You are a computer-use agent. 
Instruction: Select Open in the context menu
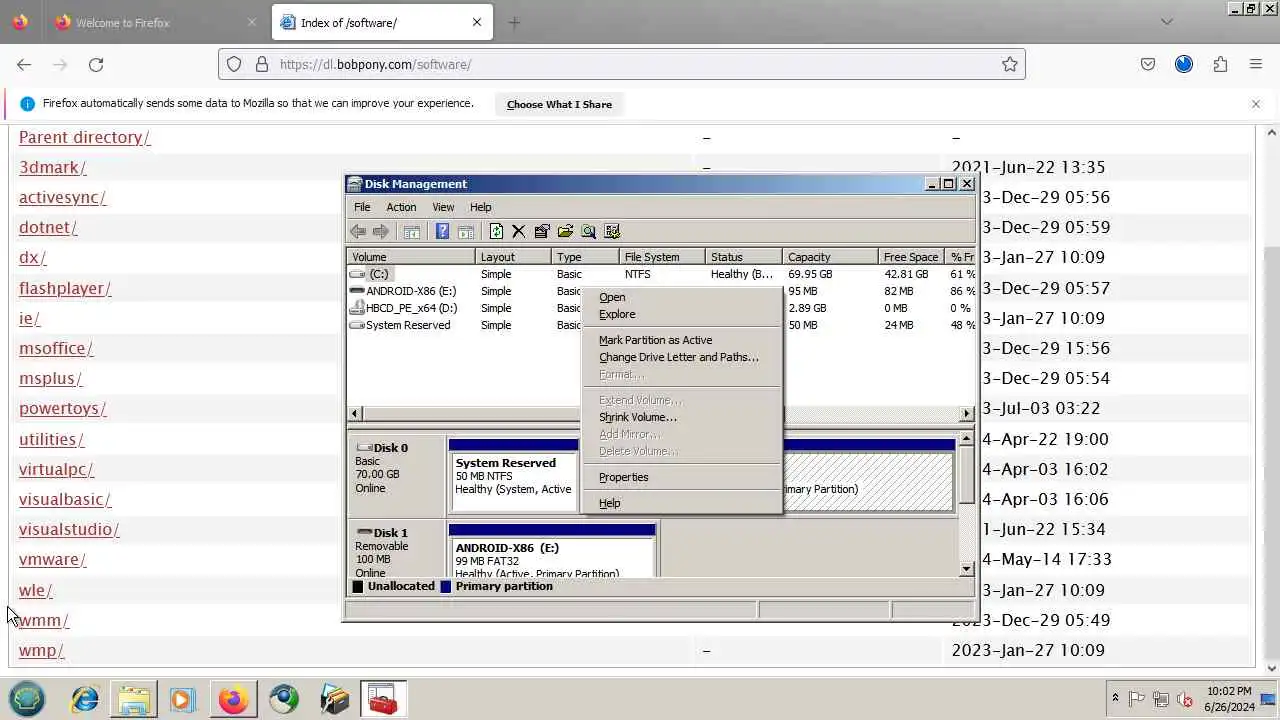click(x=681, y=297)
